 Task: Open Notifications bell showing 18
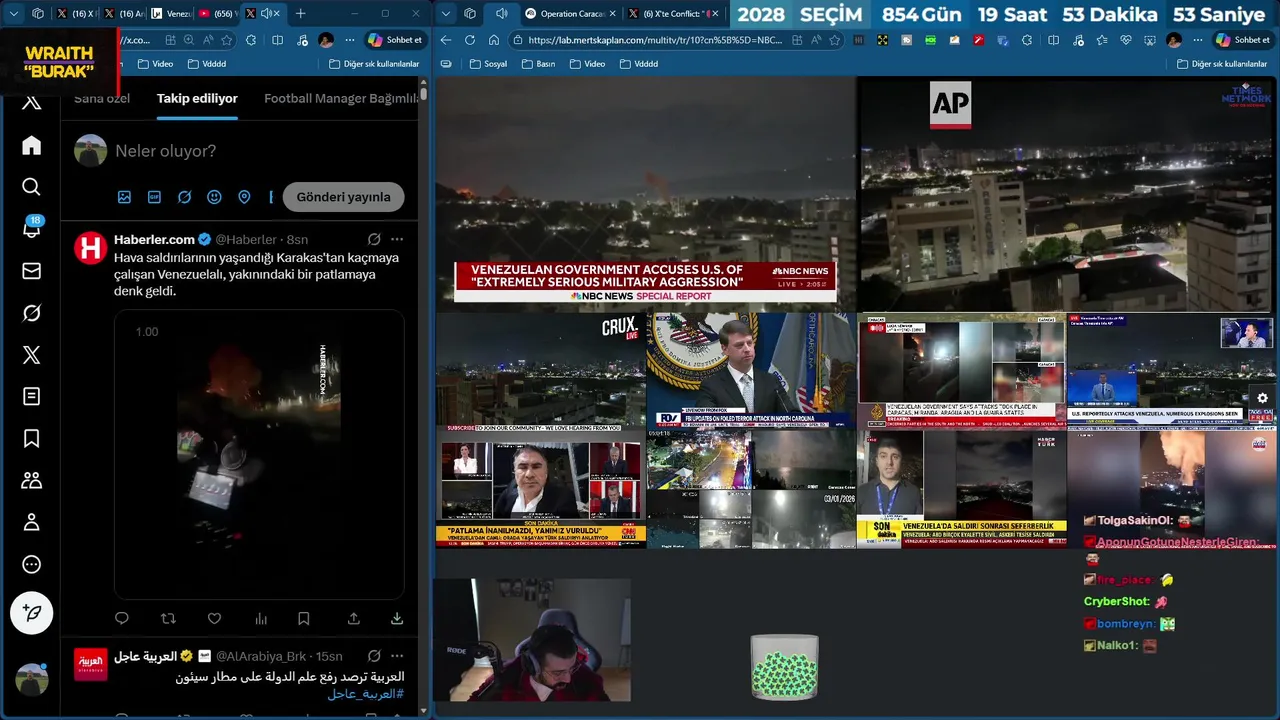[31, 228]
